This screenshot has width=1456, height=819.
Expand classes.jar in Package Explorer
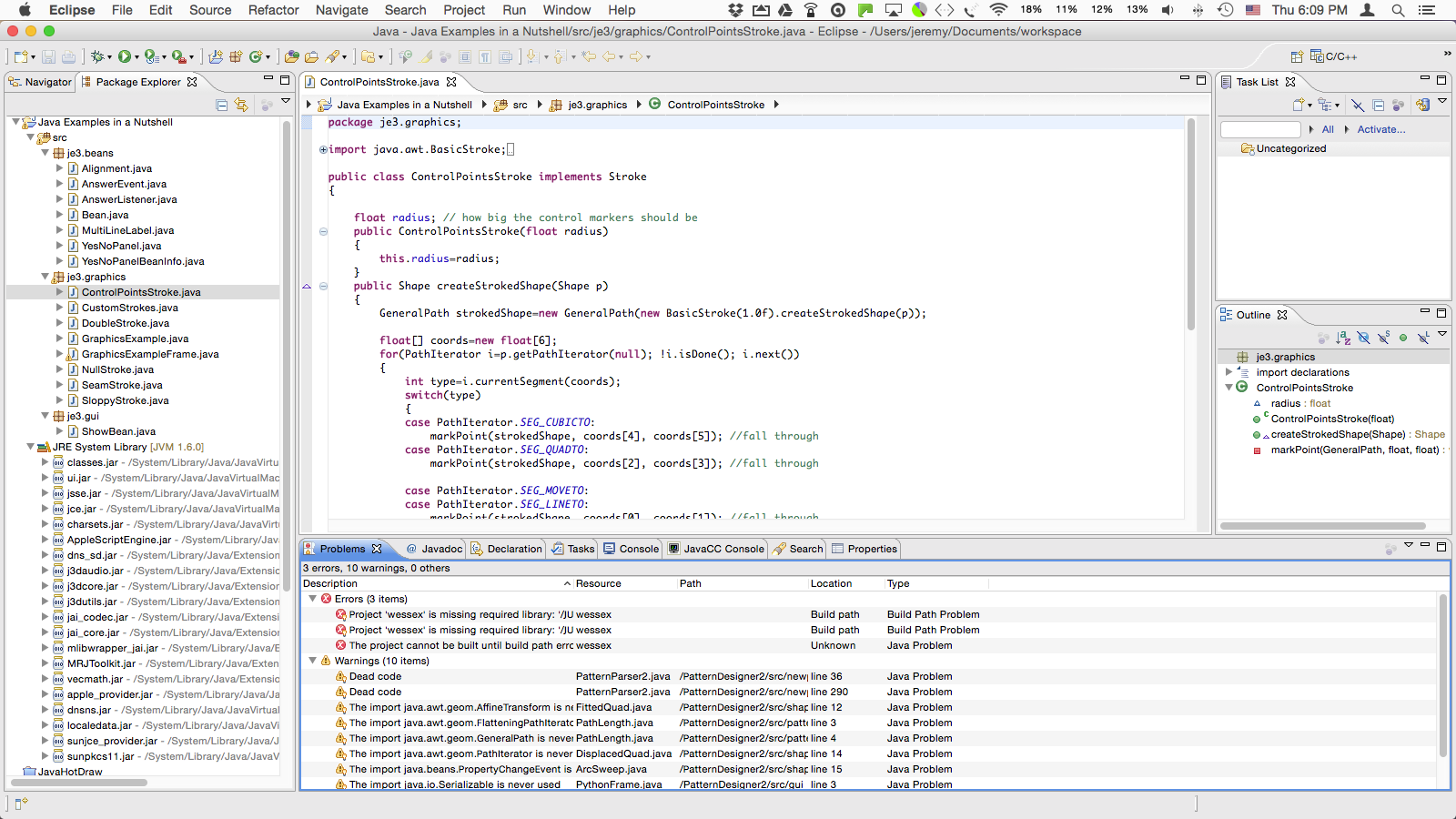pos(45,462)
